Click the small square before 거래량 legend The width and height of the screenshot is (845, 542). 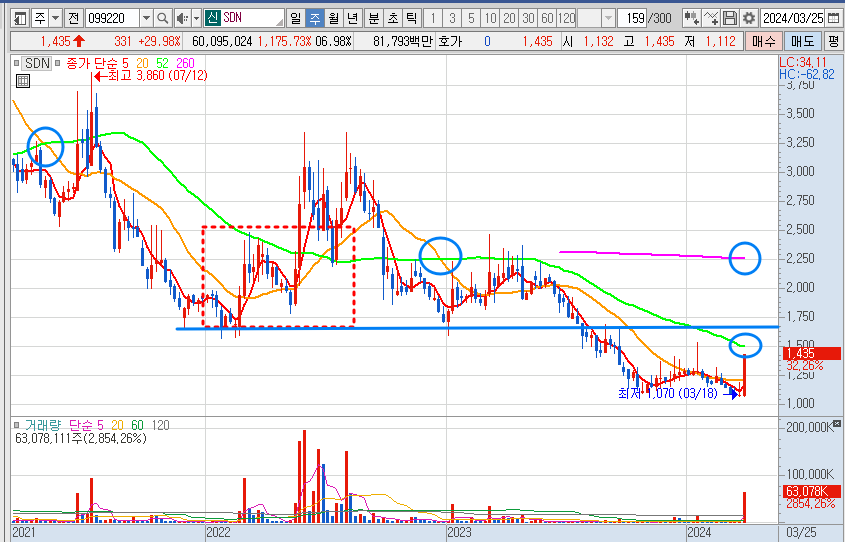pyautogui.click(x=17, y=425)
